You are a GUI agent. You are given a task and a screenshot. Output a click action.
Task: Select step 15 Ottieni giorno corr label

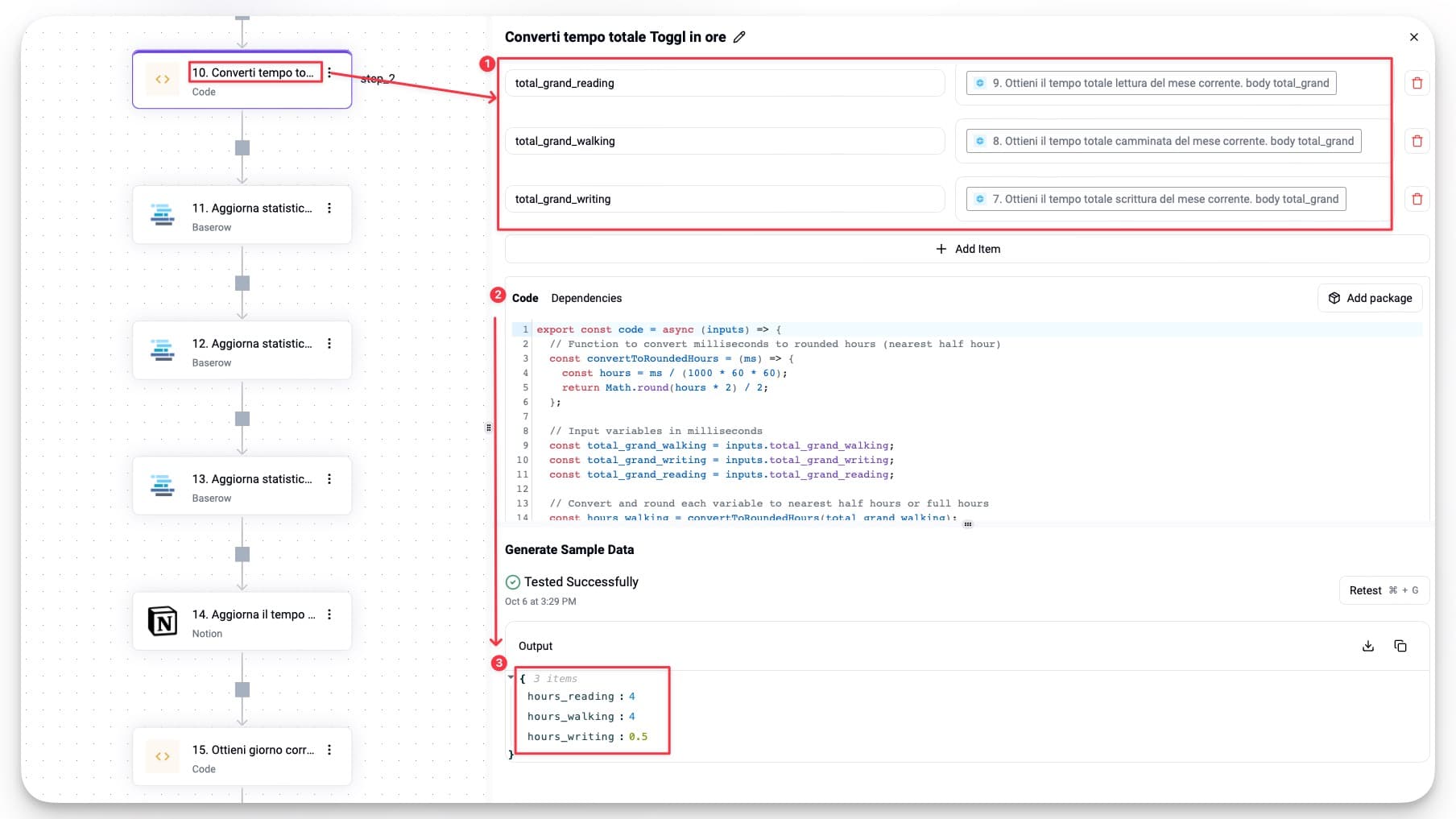coord(254,750)
